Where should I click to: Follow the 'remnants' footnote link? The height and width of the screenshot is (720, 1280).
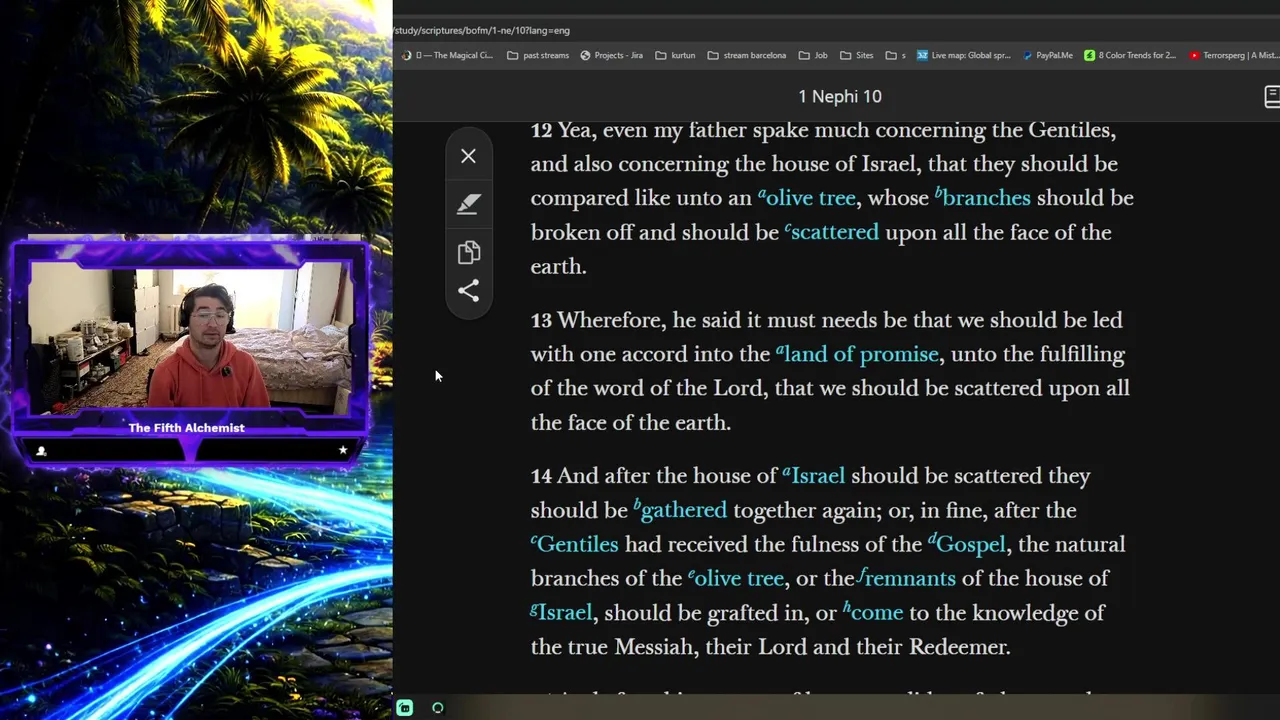[x=906, y=578]
